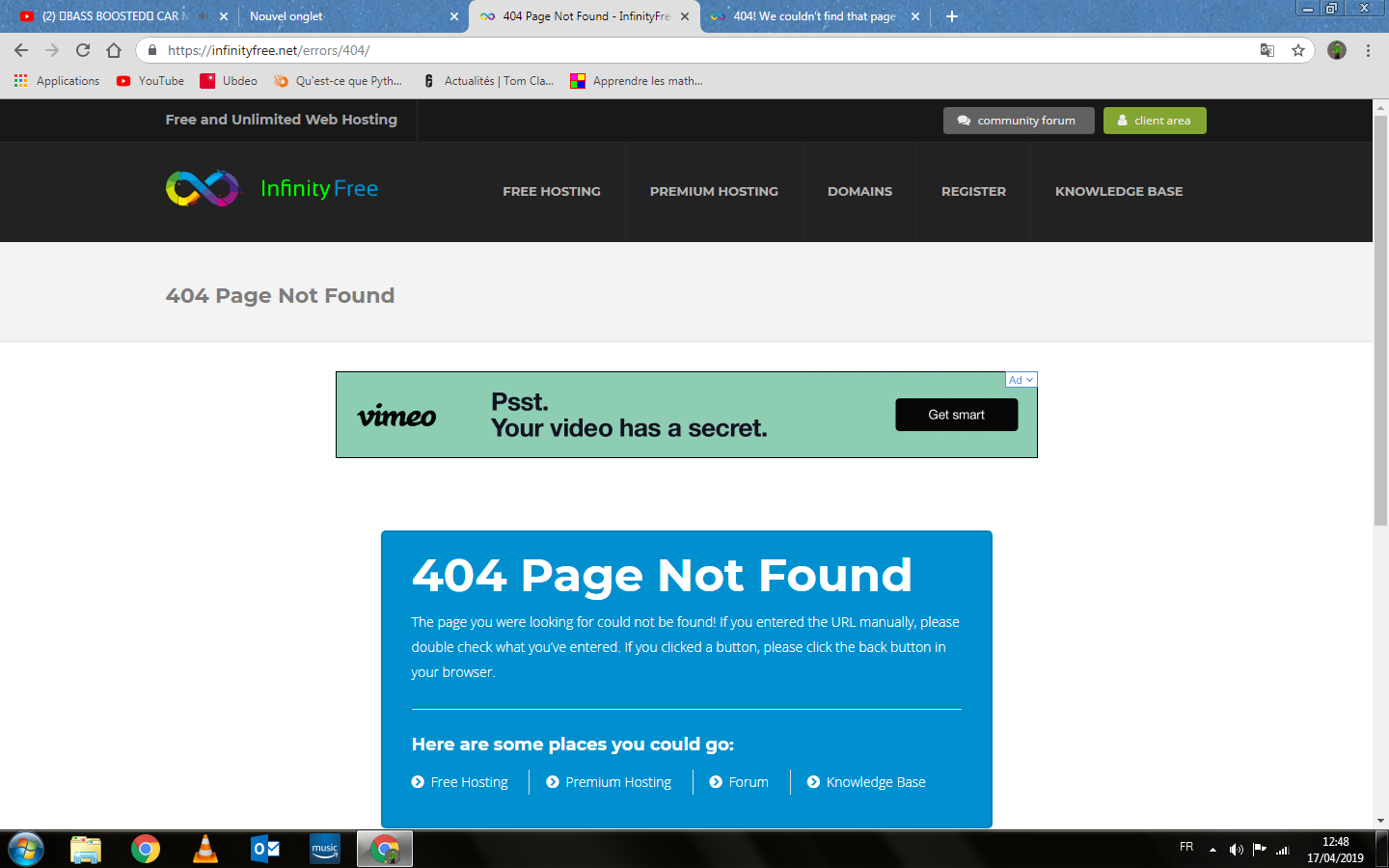Go to home page via house icon
Screen dimensions: 1389x868
click(114, 50)
